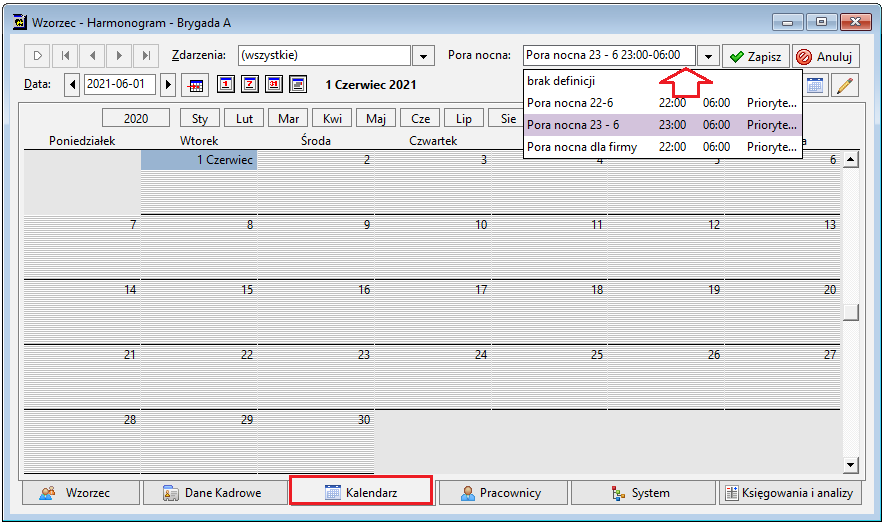Save changes with the Zapisz button
This screenshot has height=525, width=885.
pos(756,56)
